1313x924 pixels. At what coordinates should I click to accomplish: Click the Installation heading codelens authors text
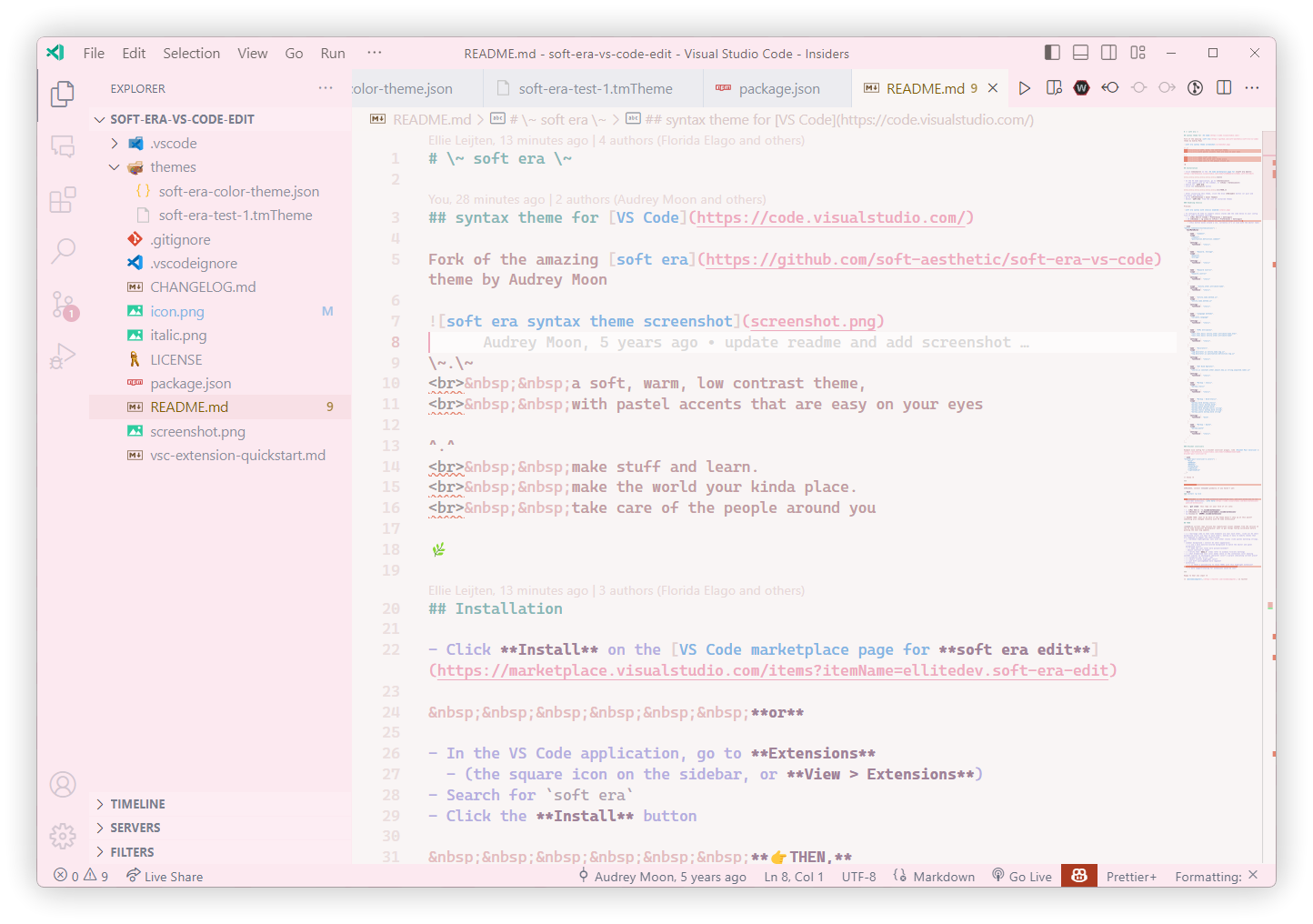tap(616, 590)
